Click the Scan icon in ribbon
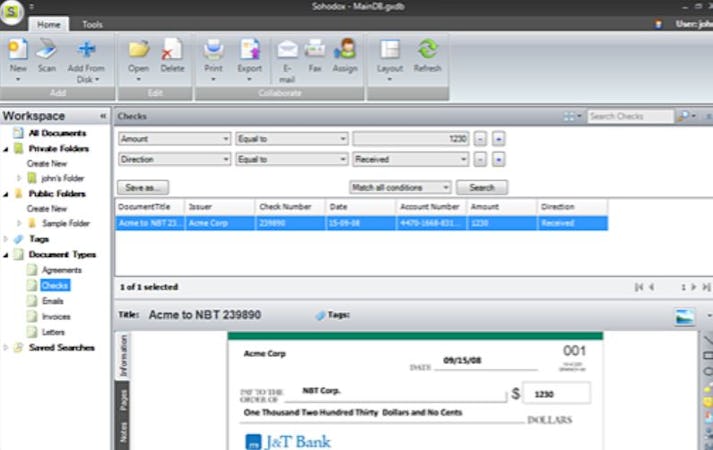This screenshot has height=450, width=713. (x=46, y=50)
